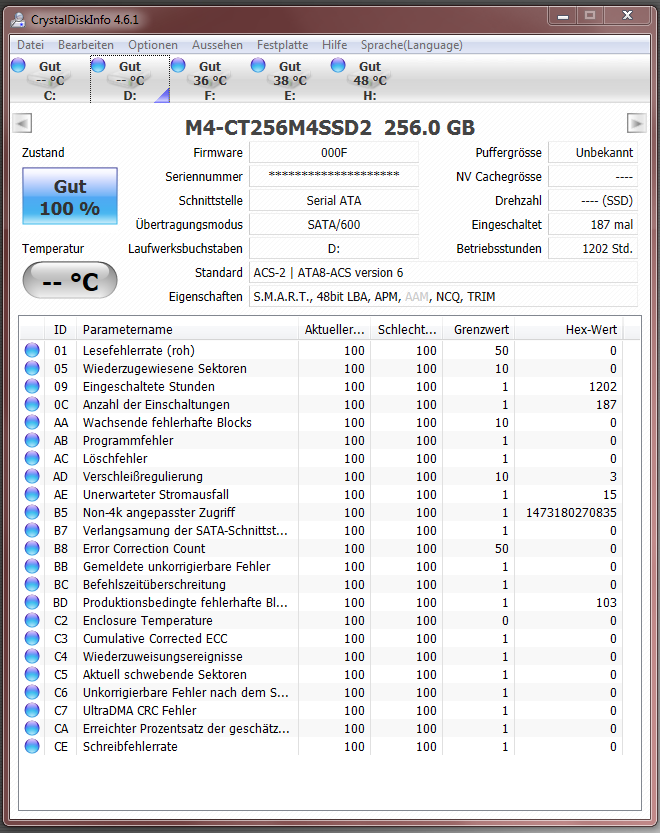Click the Firmware field showing 000F
Viewport: 660px width, 833px height.
coord(334,153)
